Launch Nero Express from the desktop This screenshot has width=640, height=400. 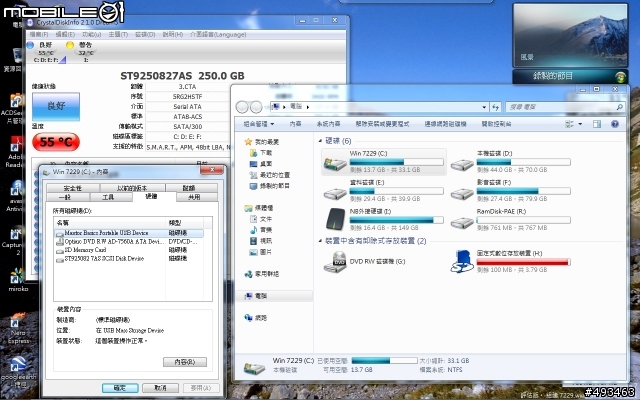[x=17, y=329]
